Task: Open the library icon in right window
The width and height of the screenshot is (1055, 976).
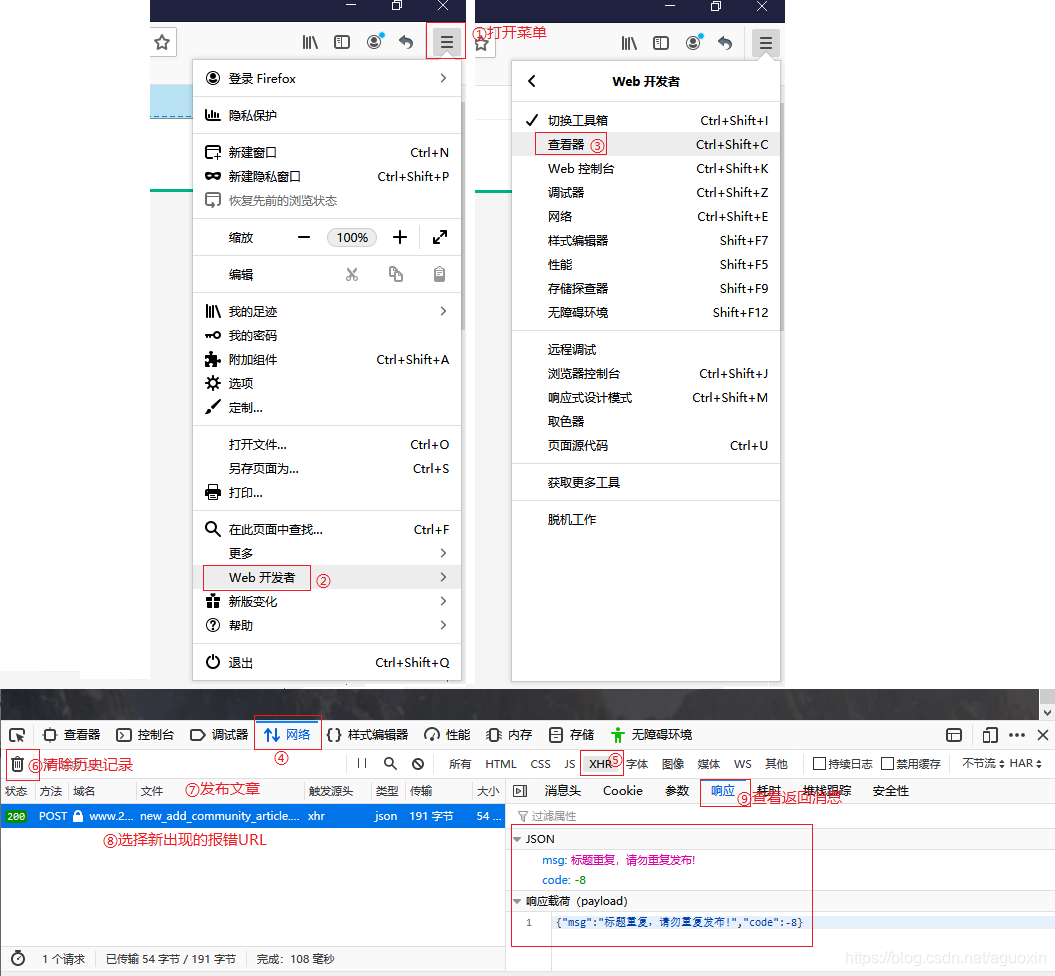Action: 628,43
